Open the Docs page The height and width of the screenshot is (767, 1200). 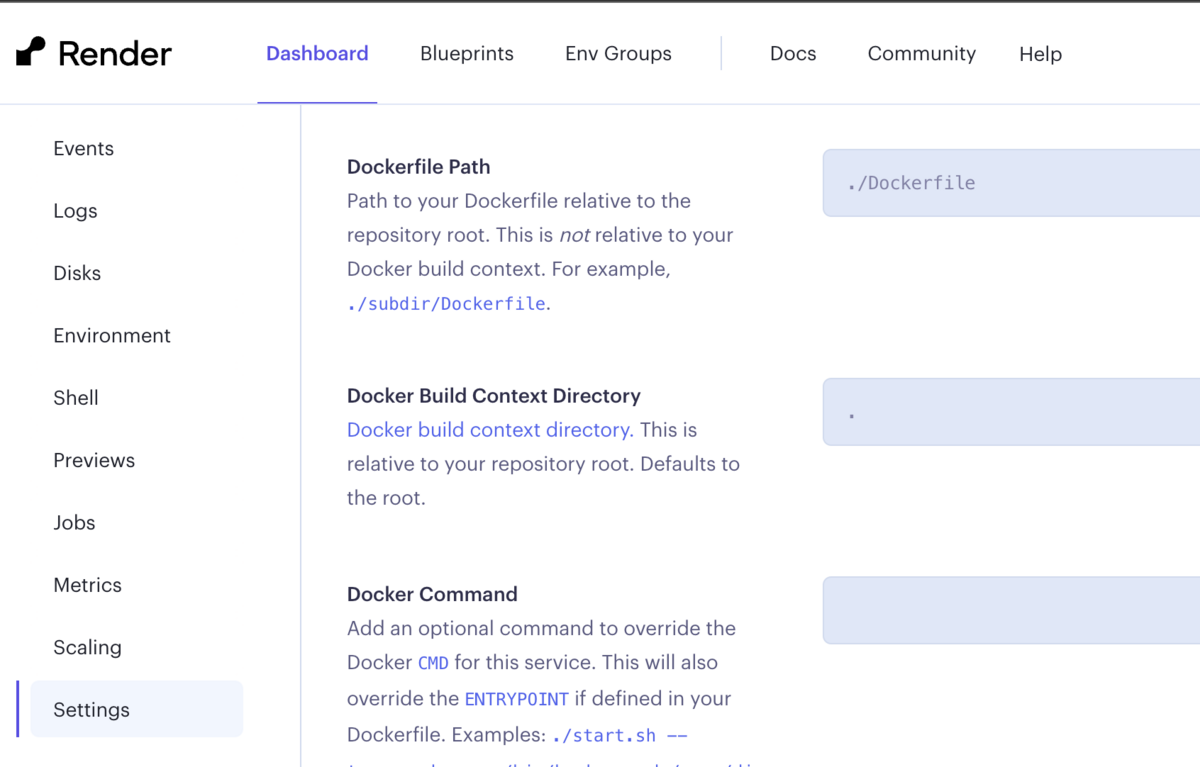click(792, 54)
